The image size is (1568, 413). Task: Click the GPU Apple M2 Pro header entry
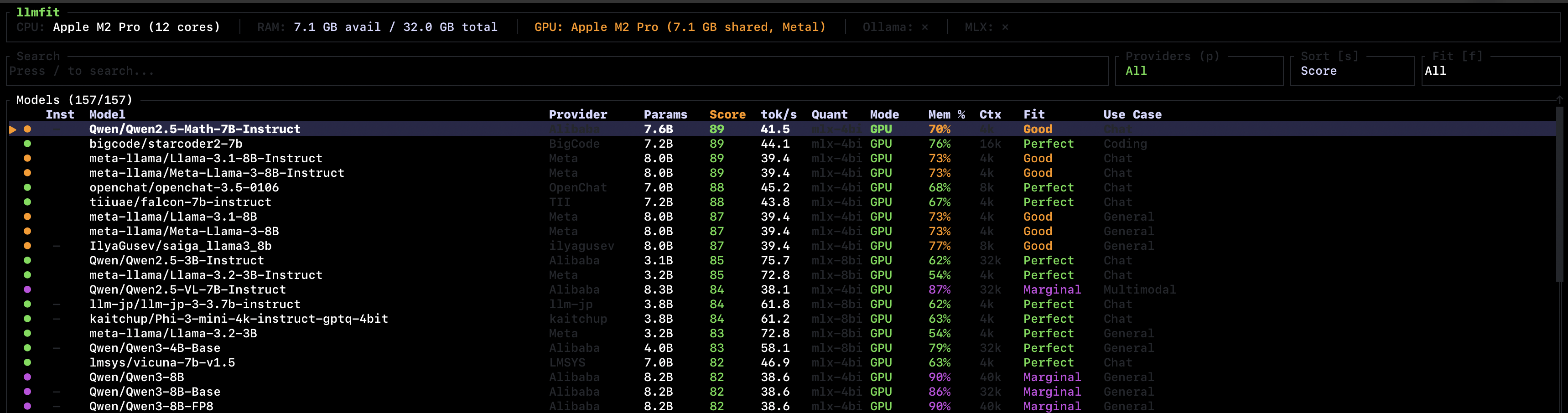pos(679,27)
